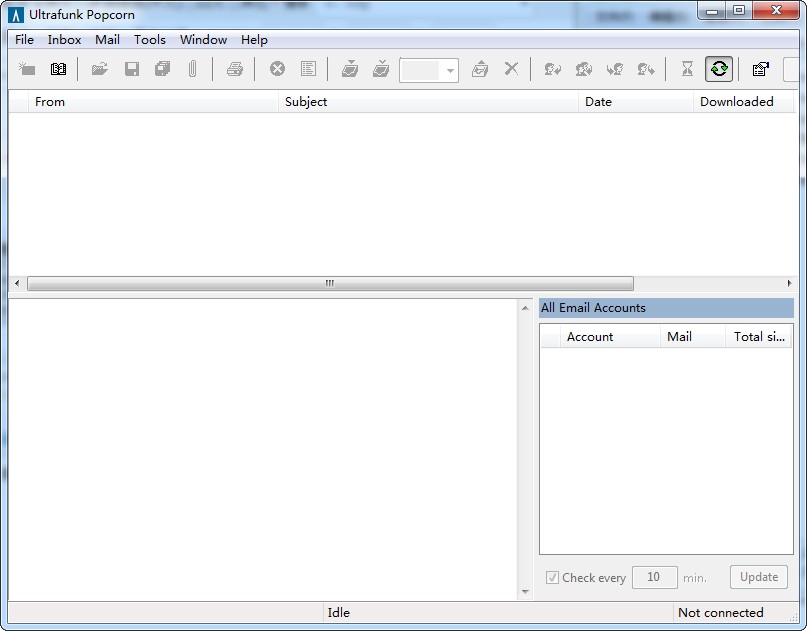The image size is (807, 631).
Task: Click the Print toolbar icon
Action: coord(235,68)
